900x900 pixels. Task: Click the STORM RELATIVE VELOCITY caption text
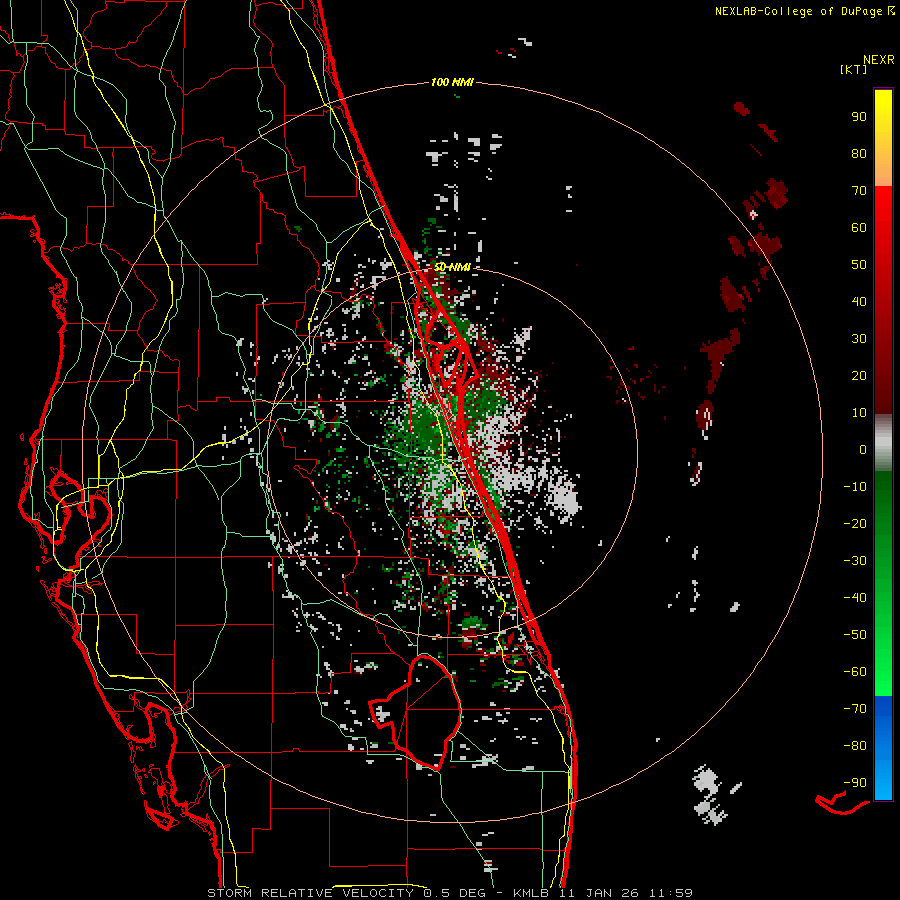click(x=310, y=893)
